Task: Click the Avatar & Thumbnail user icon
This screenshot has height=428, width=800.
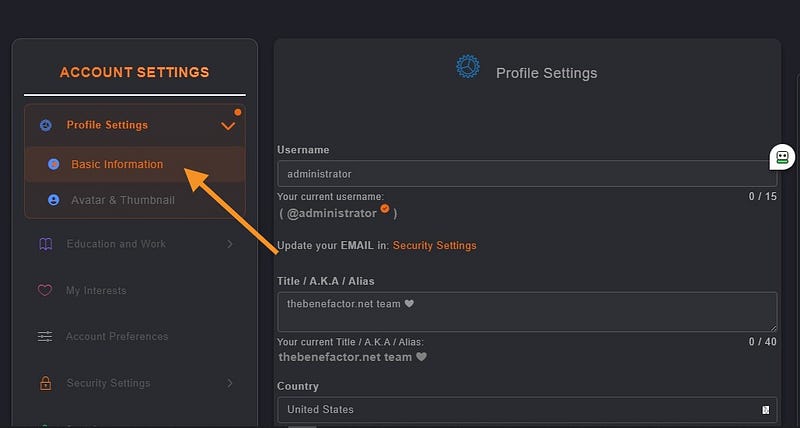Action: [54, 200]
